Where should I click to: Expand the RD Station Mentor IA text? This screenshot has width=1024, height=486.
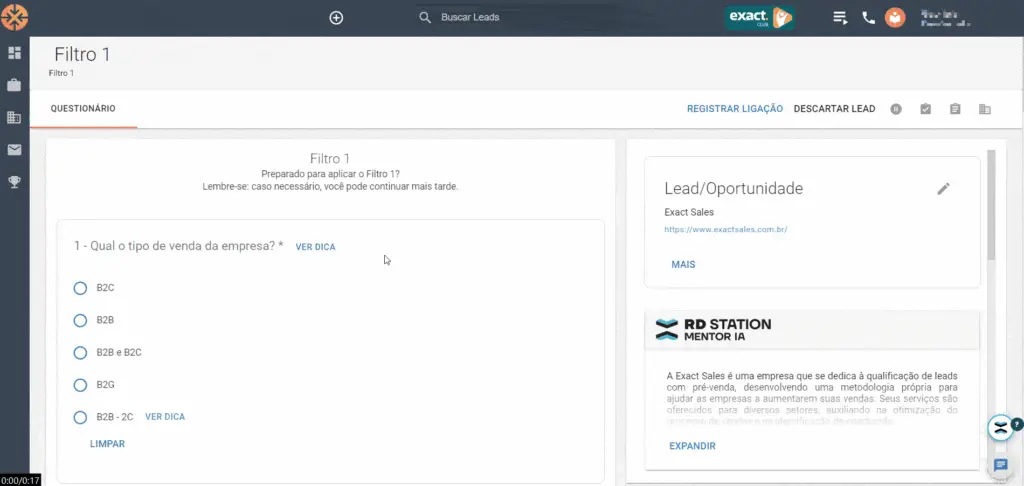coord(692,446)
